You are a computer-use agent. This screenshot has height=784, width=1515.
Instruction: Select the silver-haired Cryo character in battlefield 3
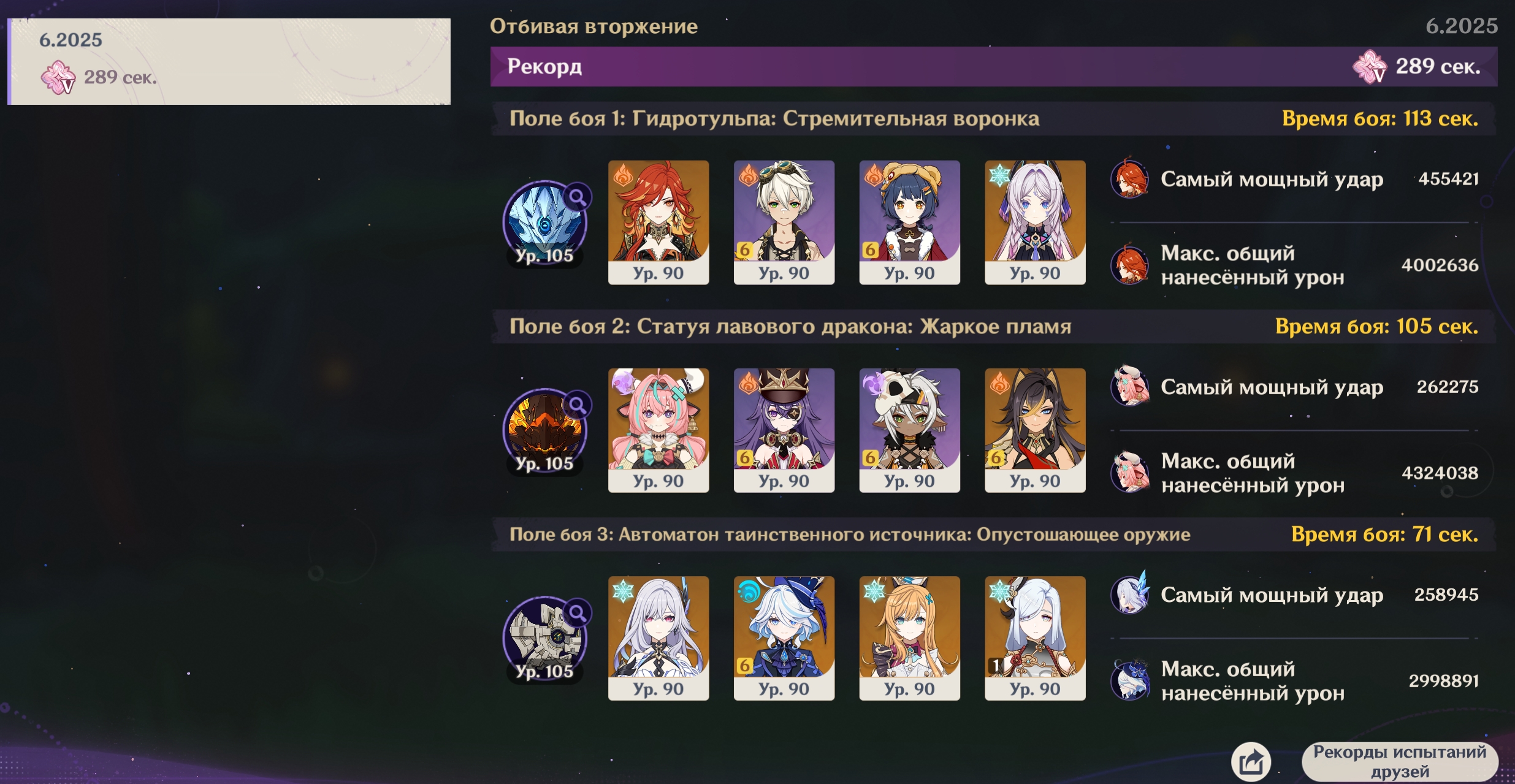pyautogui.click(x=658, y=638)
